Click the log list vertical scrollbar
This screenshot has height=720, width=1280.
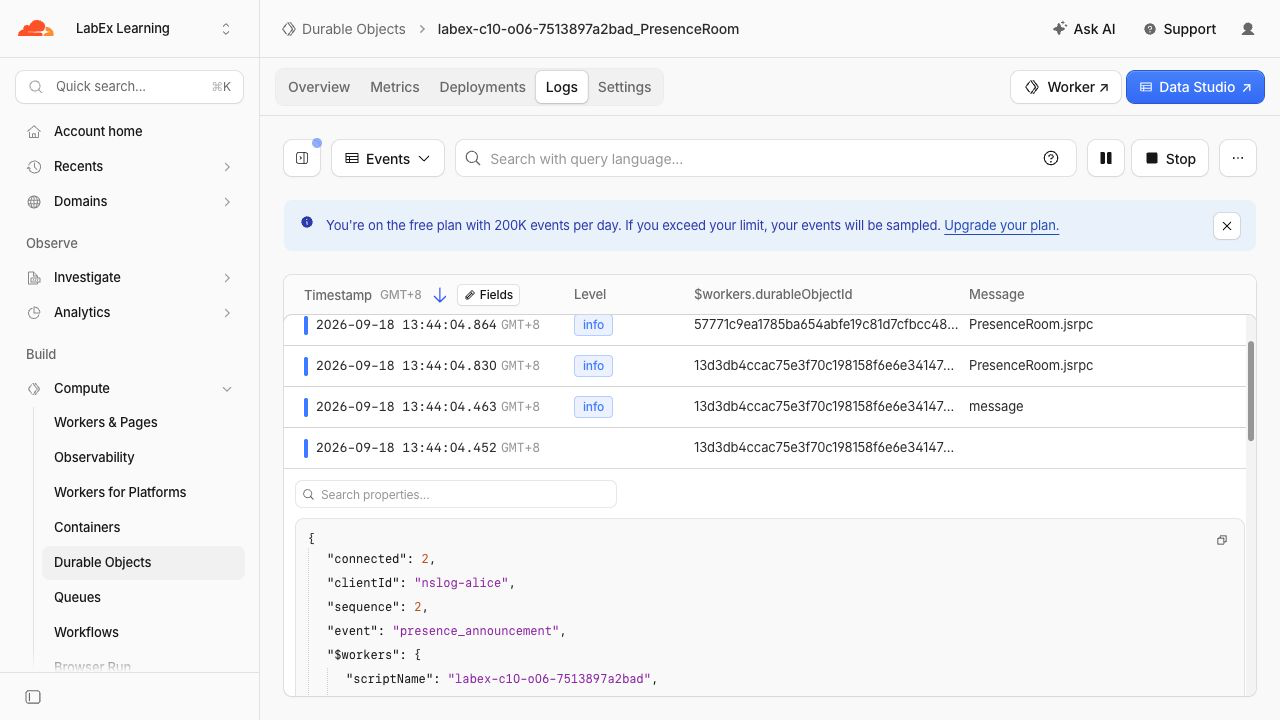(x=1251, y=391)
